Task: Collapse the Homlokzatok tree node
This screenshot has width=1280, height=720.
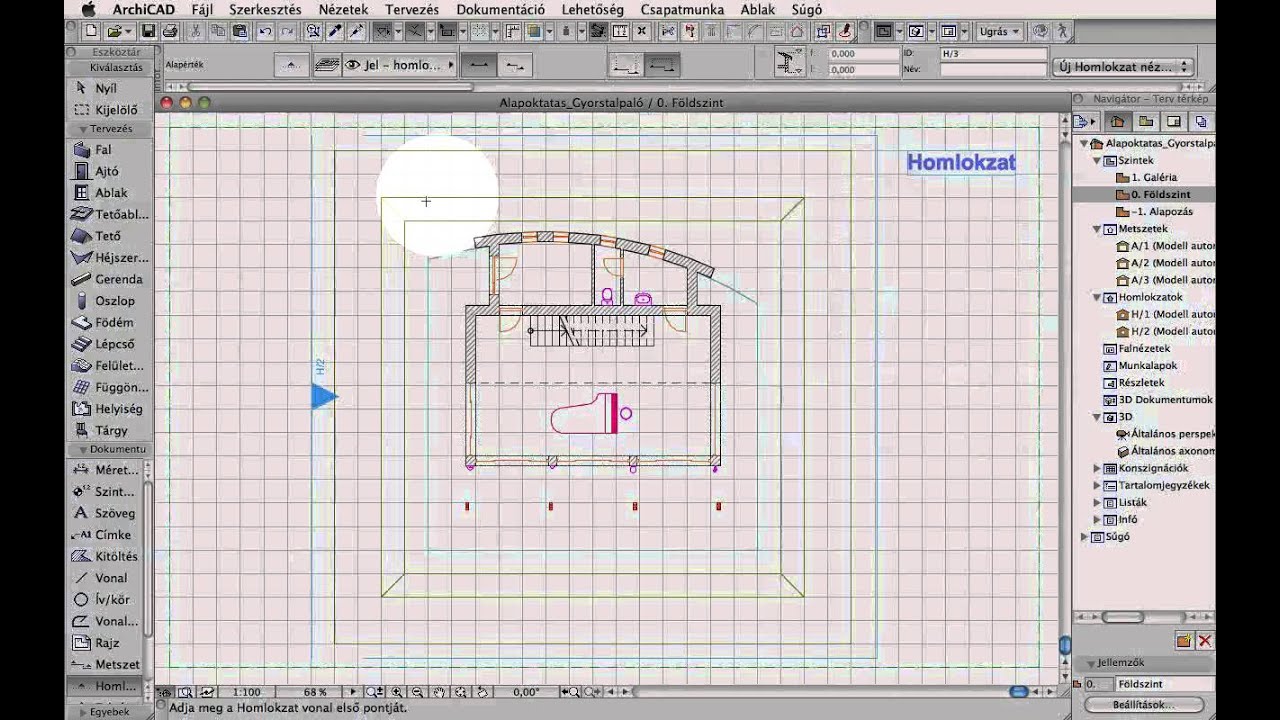Action: click(1097, 297)
